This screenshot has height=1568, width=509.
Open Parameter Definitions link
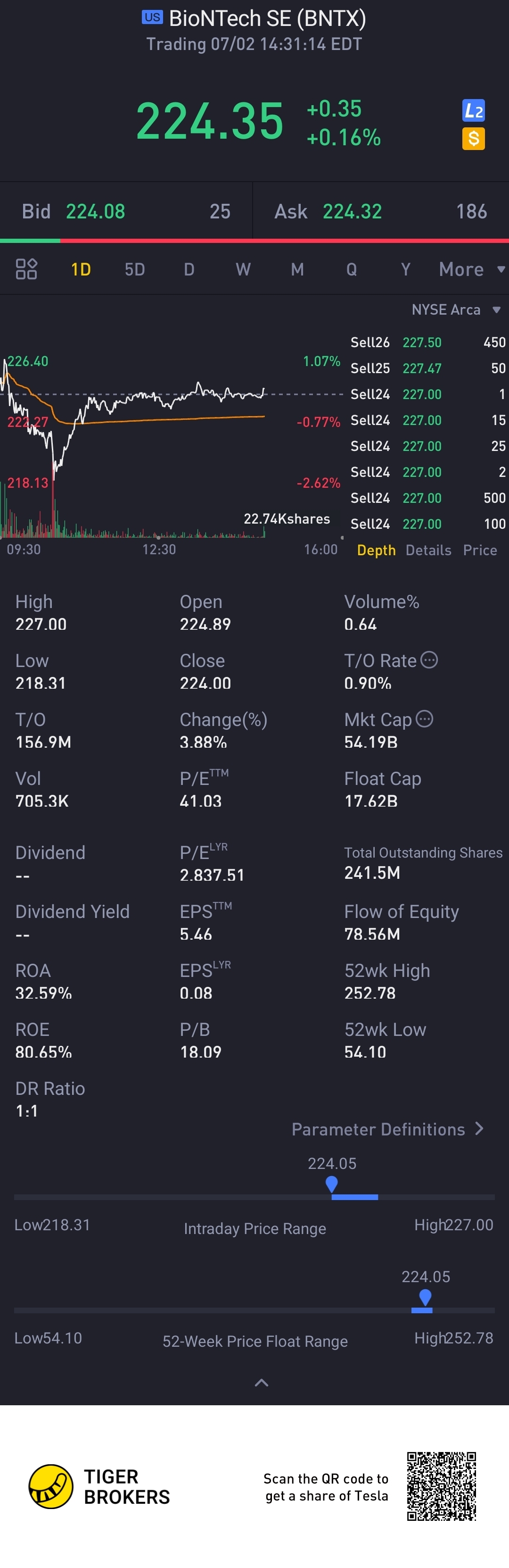[x=387, y=1129]
